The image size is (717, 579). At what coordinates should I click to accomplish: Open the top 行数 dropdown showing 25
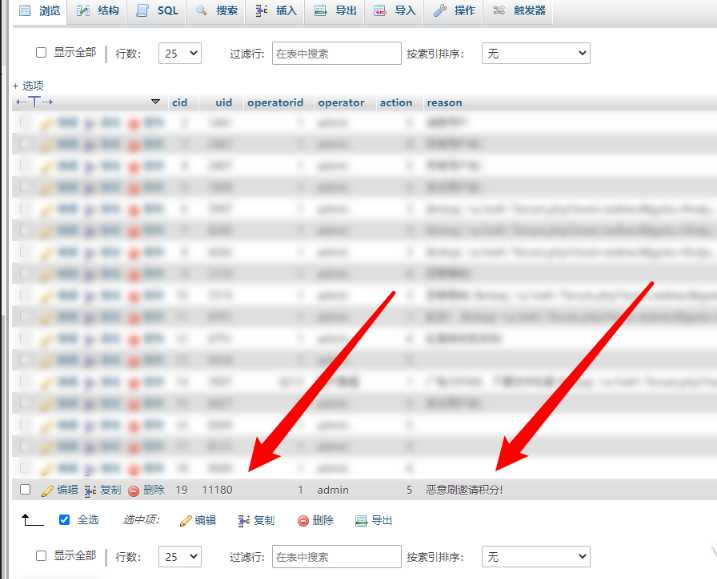(x=180, y=53)
